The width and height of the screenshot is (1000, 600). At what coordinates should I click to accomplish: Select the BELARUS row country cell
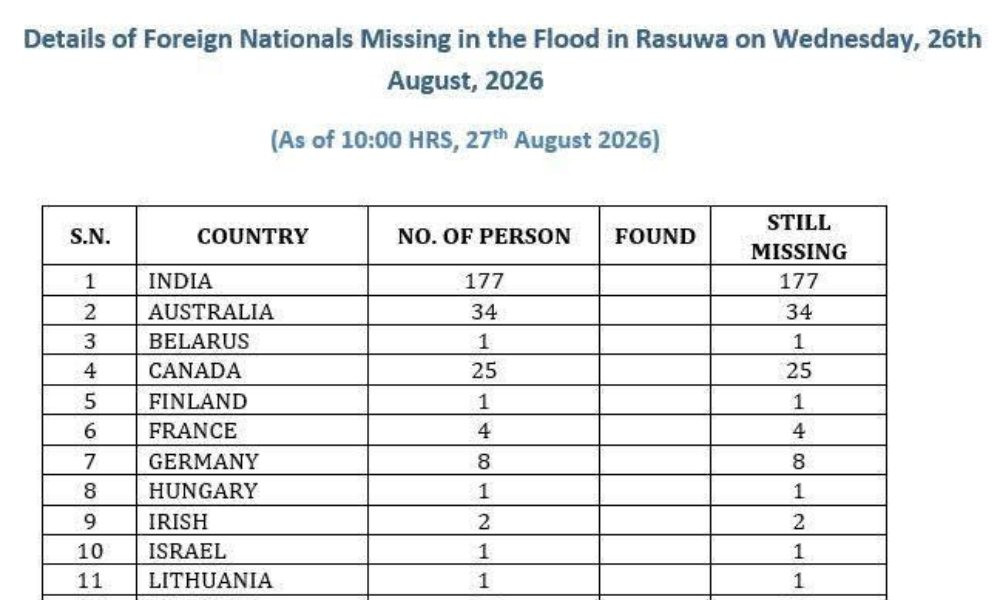(253, 340)
